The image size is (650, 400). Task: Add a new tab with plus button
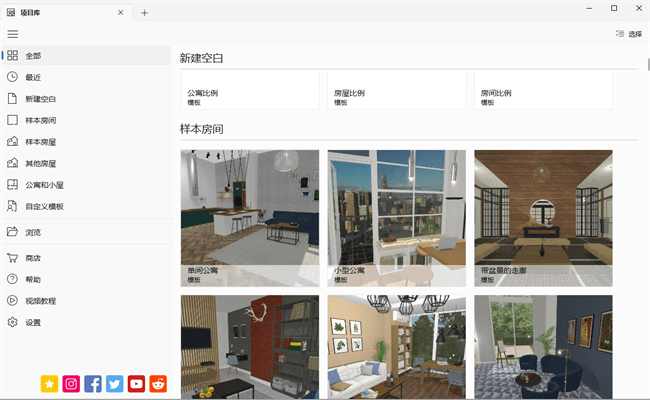[x=144, y=13]
